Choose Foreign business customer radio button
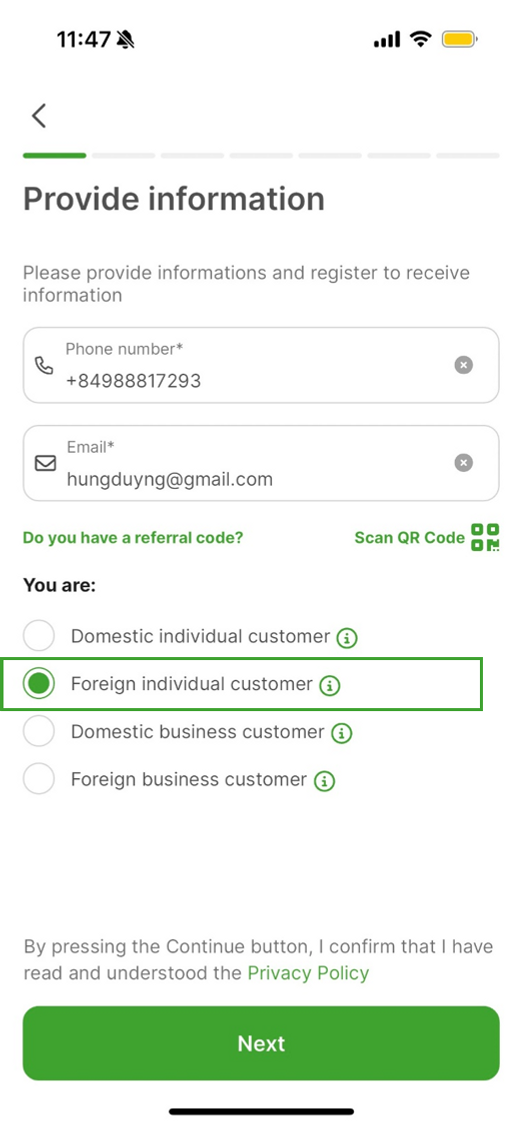The width and height of the screenshot is (520, 1125). tap(39, 779)
